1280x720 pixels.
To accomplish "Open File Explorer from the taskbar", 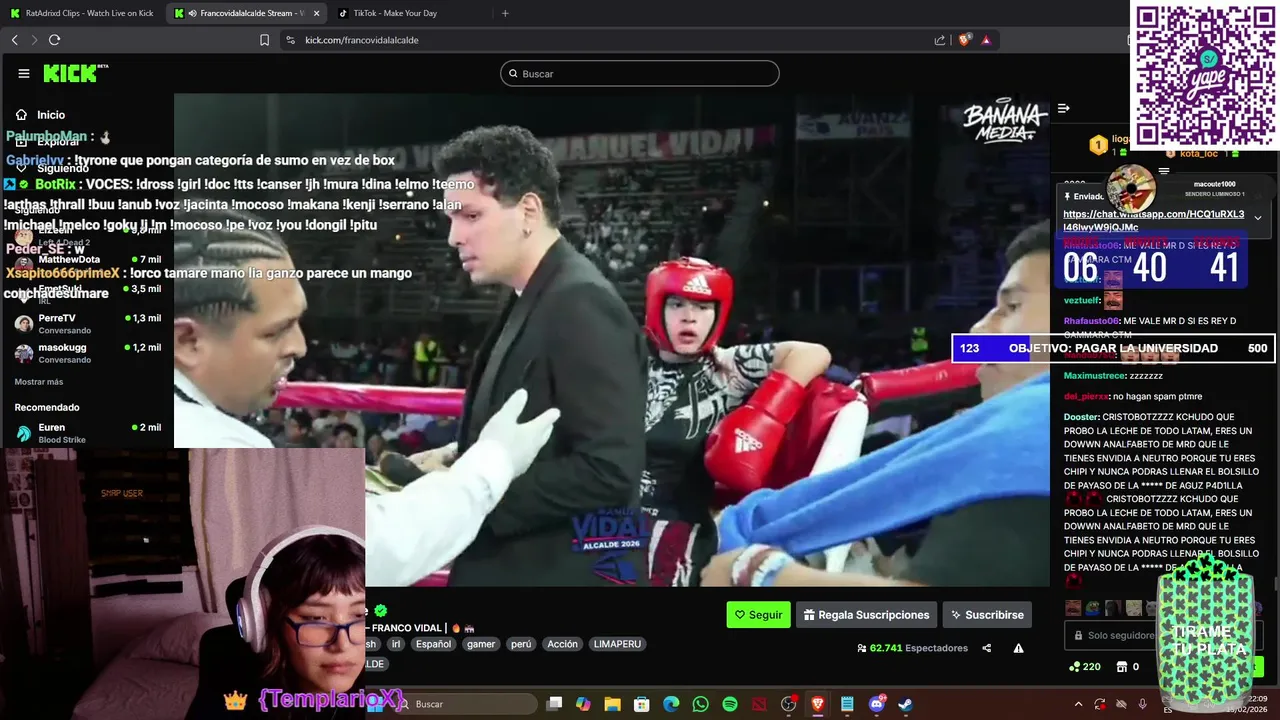I will (613, 704).
